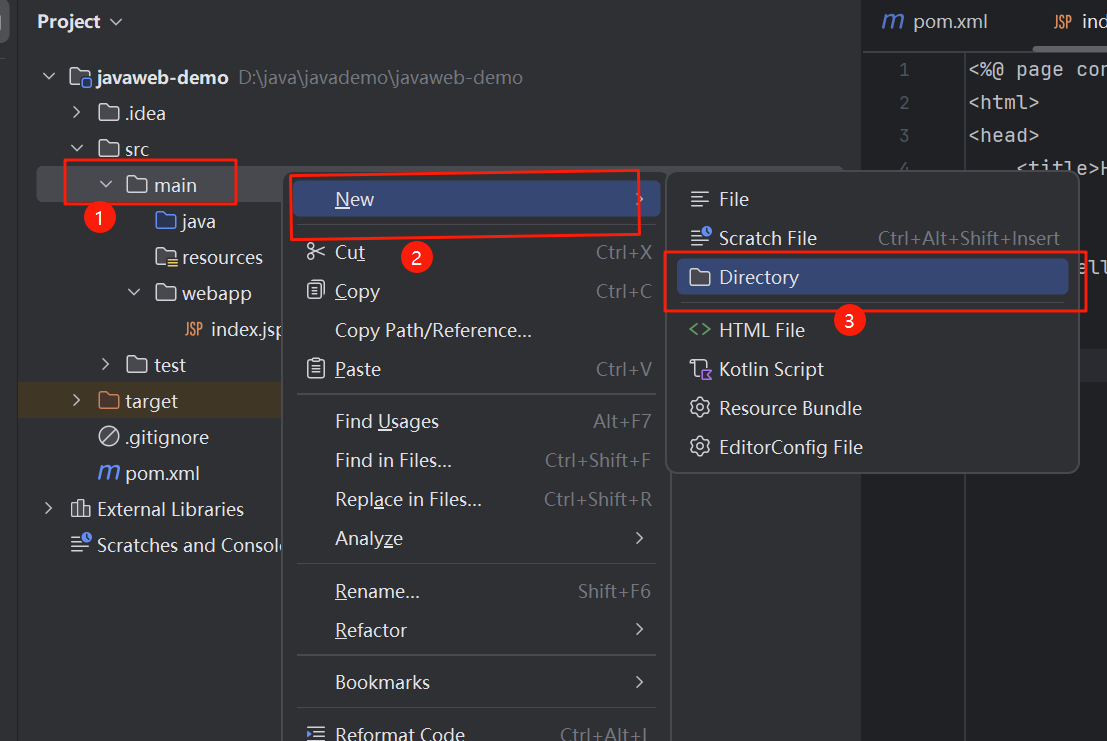Click the test folder icon
This screenshot has width=1107, height=741.
coord(137,364)
